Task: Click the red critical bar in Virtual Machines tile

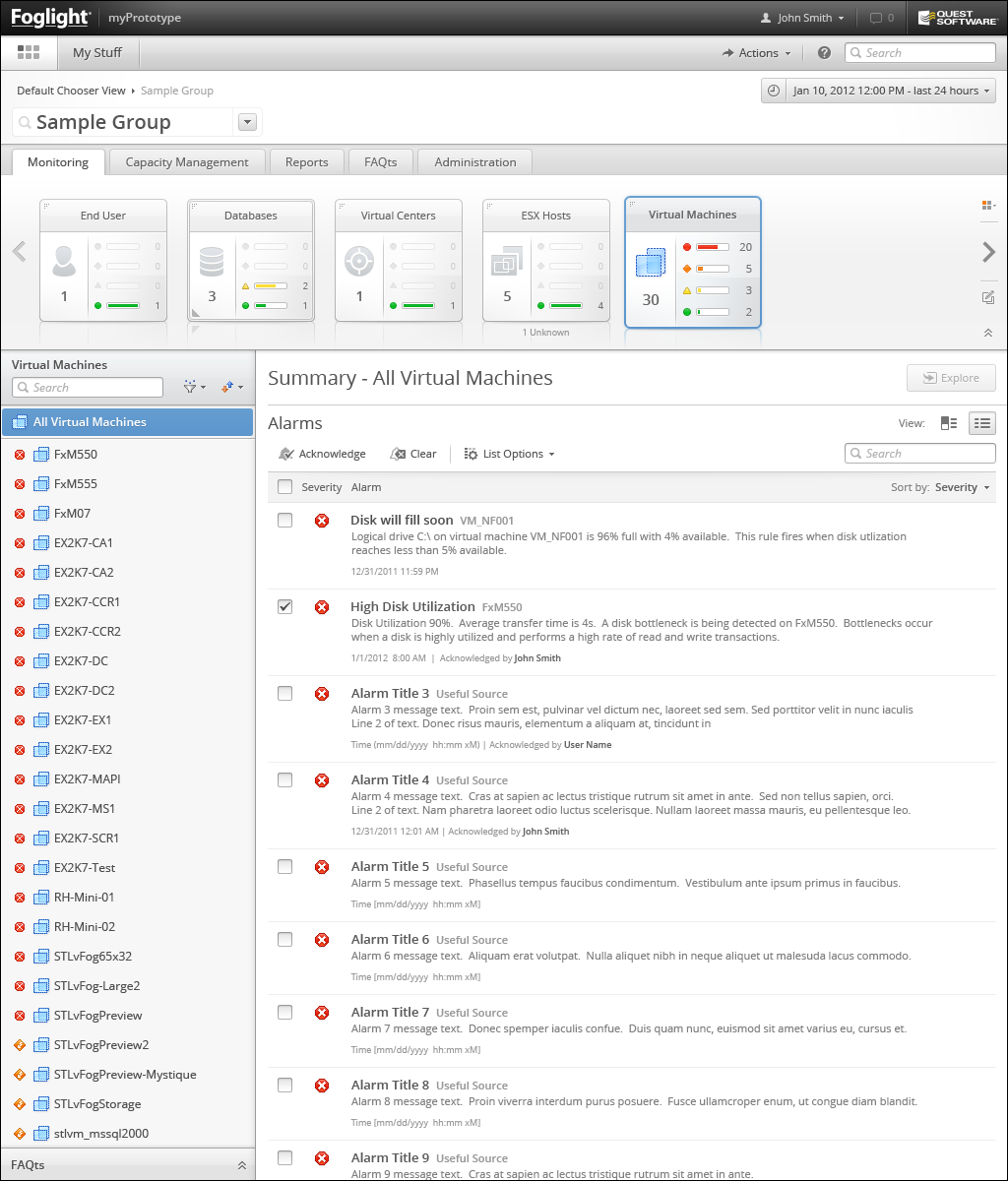Action: pyautogui.click(x=712, y=247)
